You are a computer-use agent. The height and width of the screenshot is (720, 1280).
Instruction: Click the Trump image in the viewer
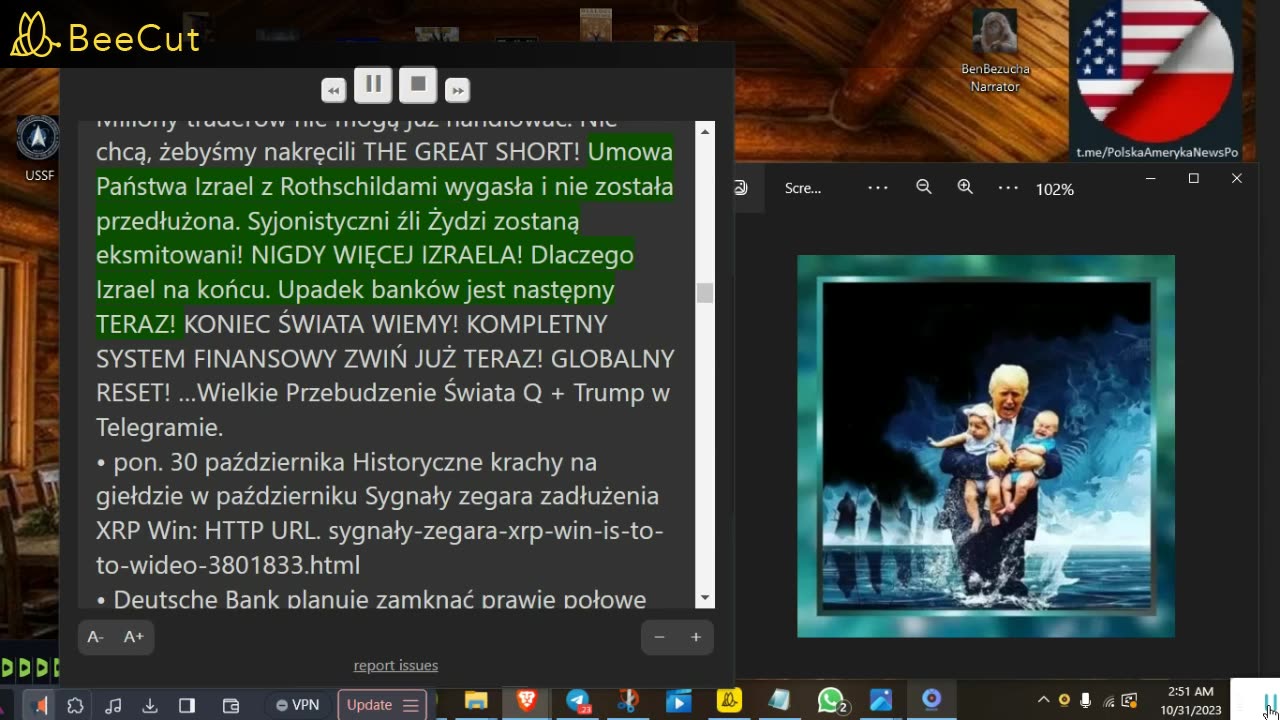tap(986, 446)
